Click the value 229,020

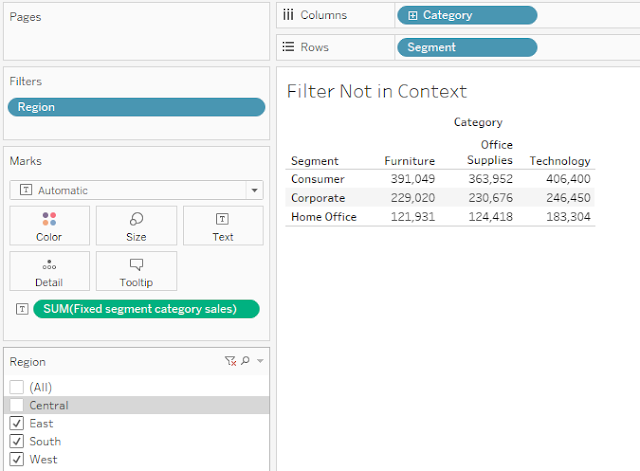click(x=413, y=198)
